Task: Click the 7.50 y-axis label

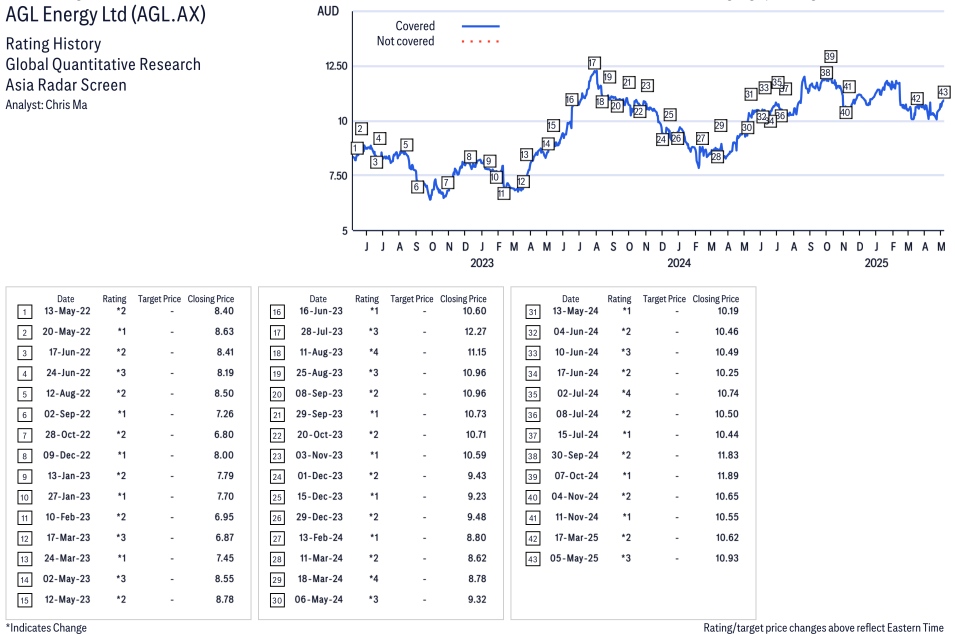Action: point(338,176)
